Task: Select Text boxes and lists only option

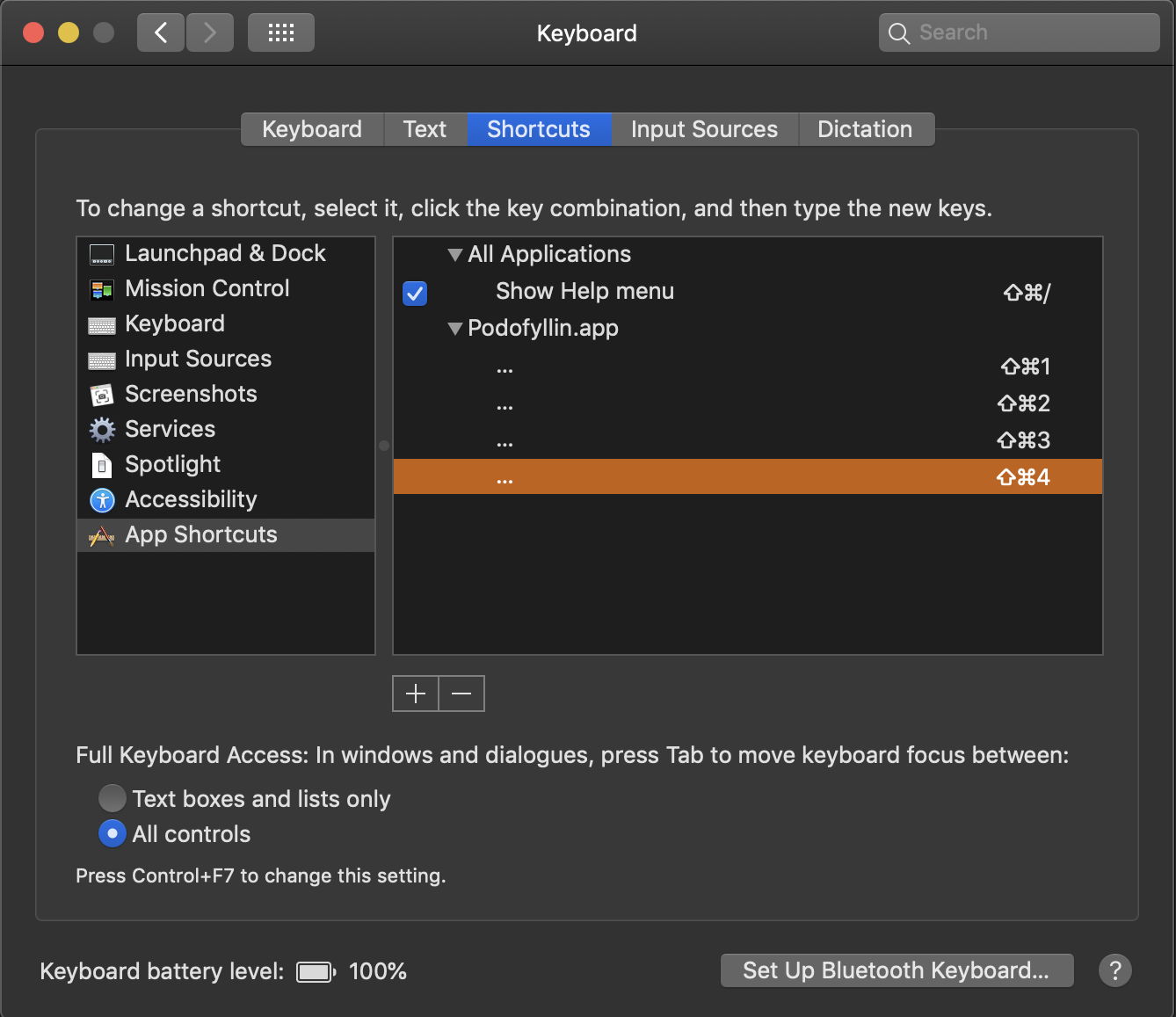Action: coord(113,798)
